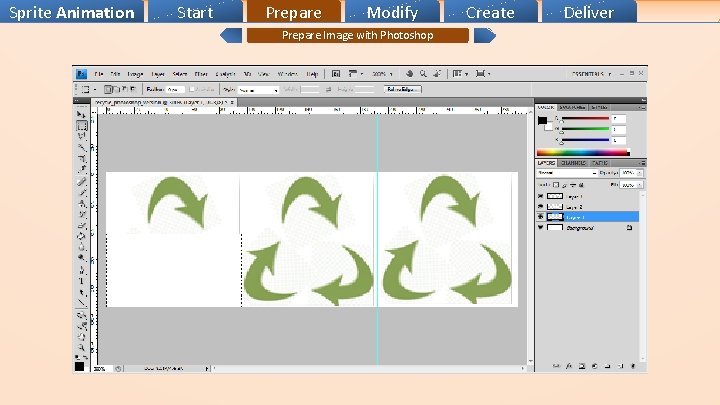The width and height of the screenshot is (720, 405).
Task: Open the tool preset picker arrow
Action: coord(95,90)
